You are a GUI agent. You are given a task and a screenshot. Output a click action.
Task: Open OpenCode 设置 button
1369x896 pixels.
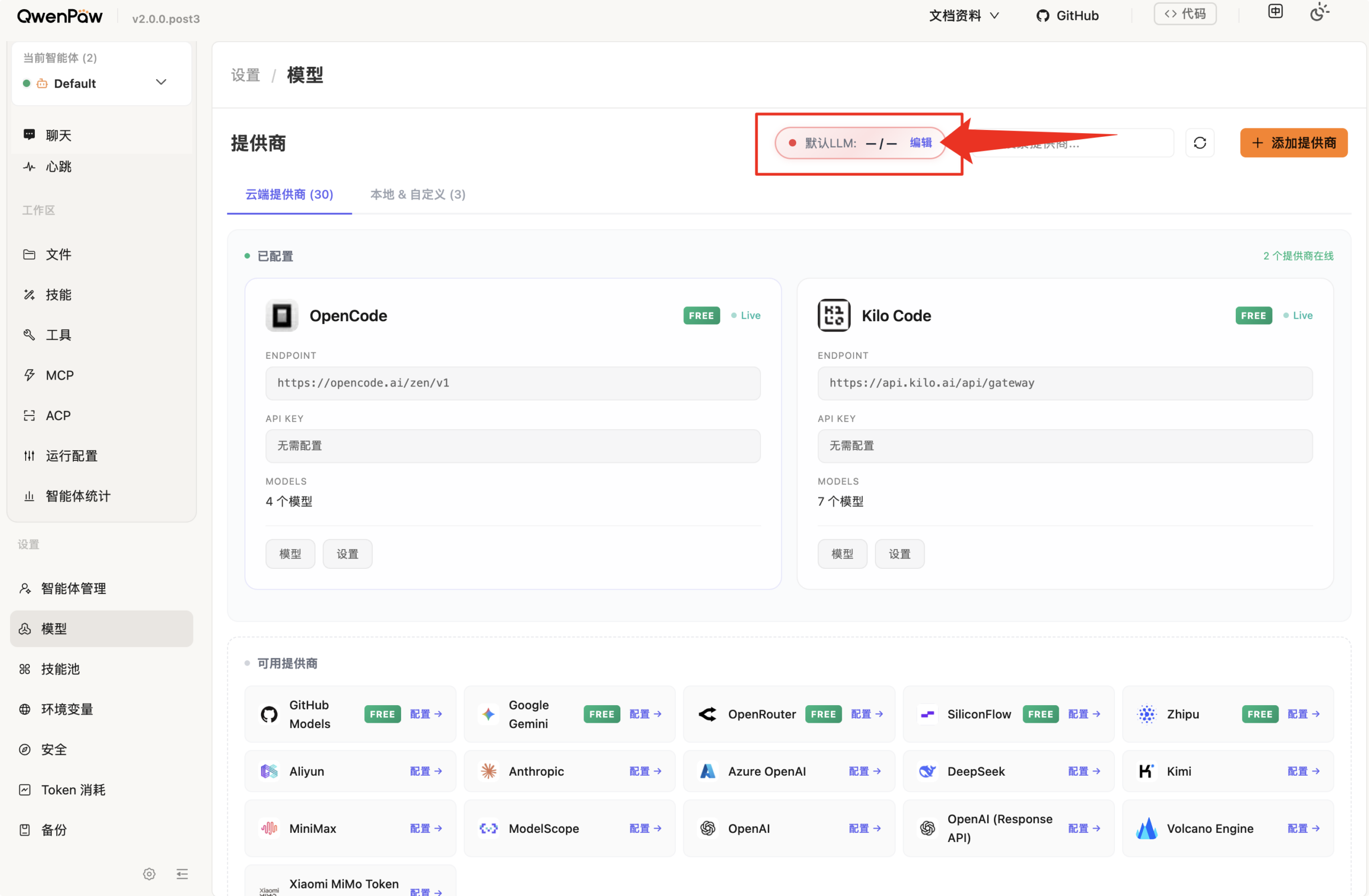(x=348, y=554)
